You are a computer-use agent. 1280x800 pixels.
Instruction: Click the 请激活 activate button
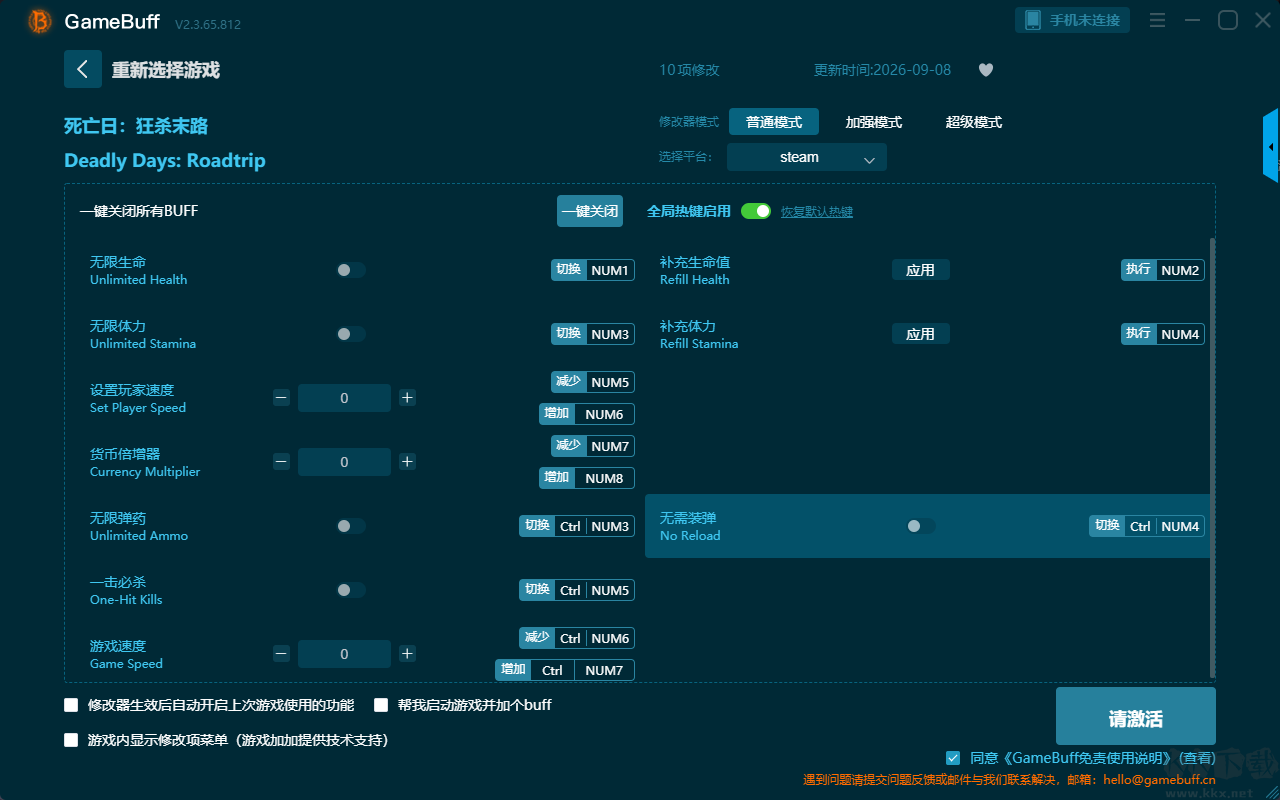1136,717
